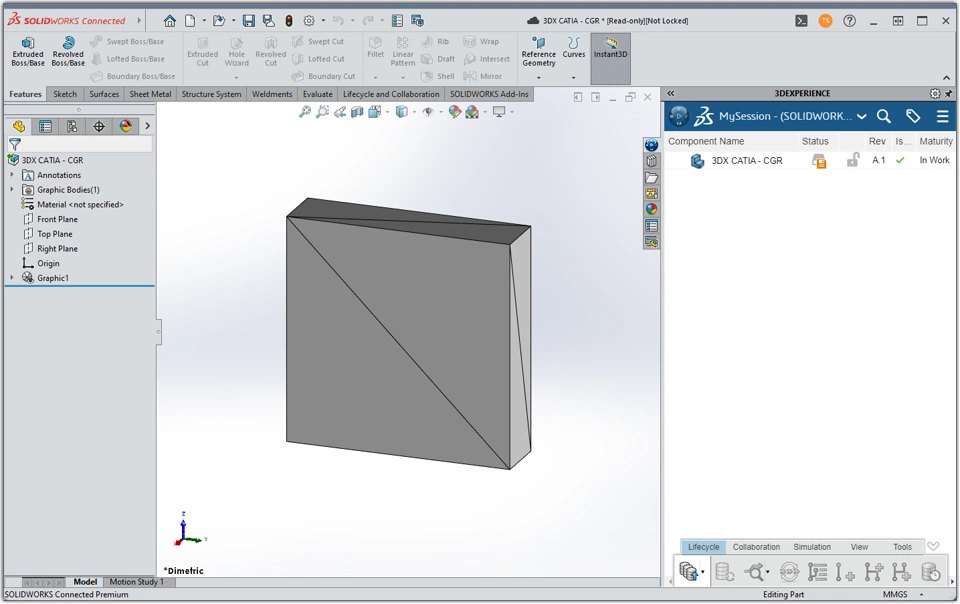Switch to the Sketch tab

pos(65,94)
